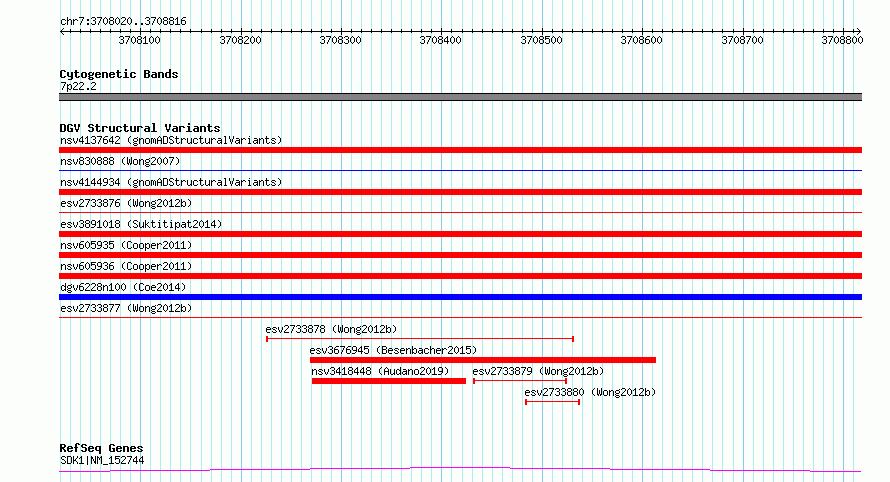
Task: Click ruler position 3708800
Action: 842,40
